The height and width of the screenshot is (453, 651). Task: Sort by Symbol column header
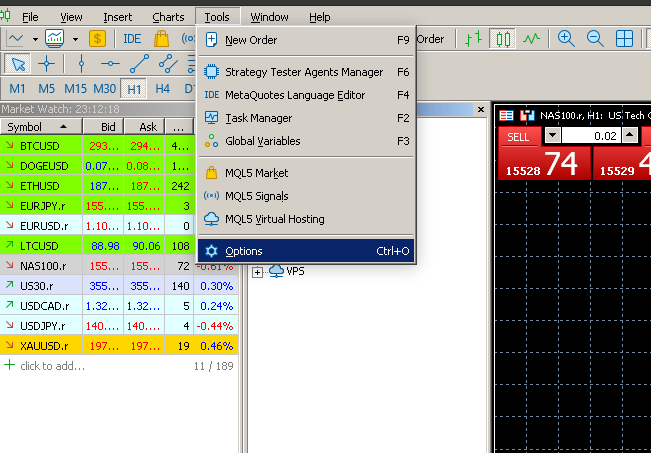coord(41,127)
